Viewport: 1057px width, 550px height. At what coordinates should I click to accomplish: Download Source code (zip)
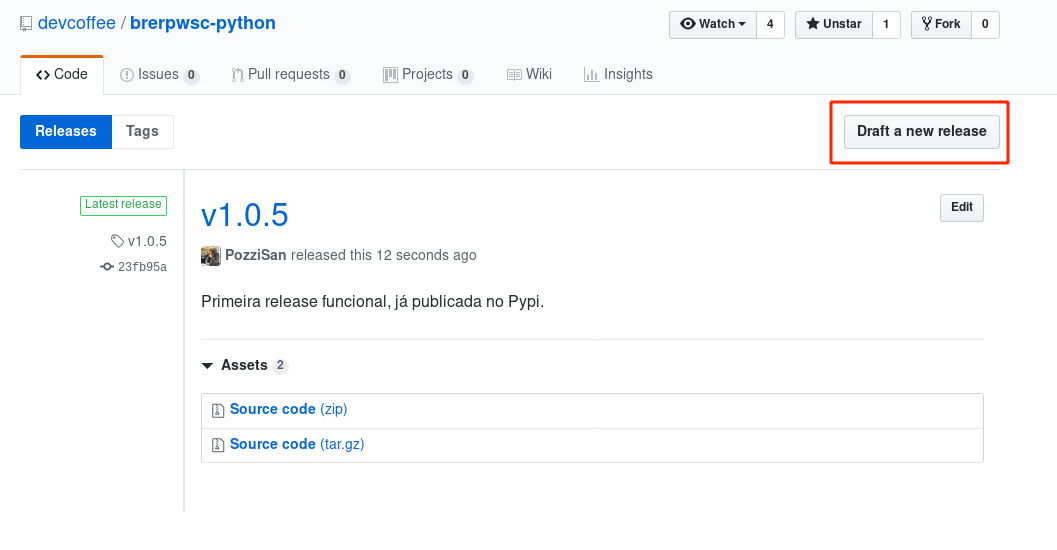point(289,409)
